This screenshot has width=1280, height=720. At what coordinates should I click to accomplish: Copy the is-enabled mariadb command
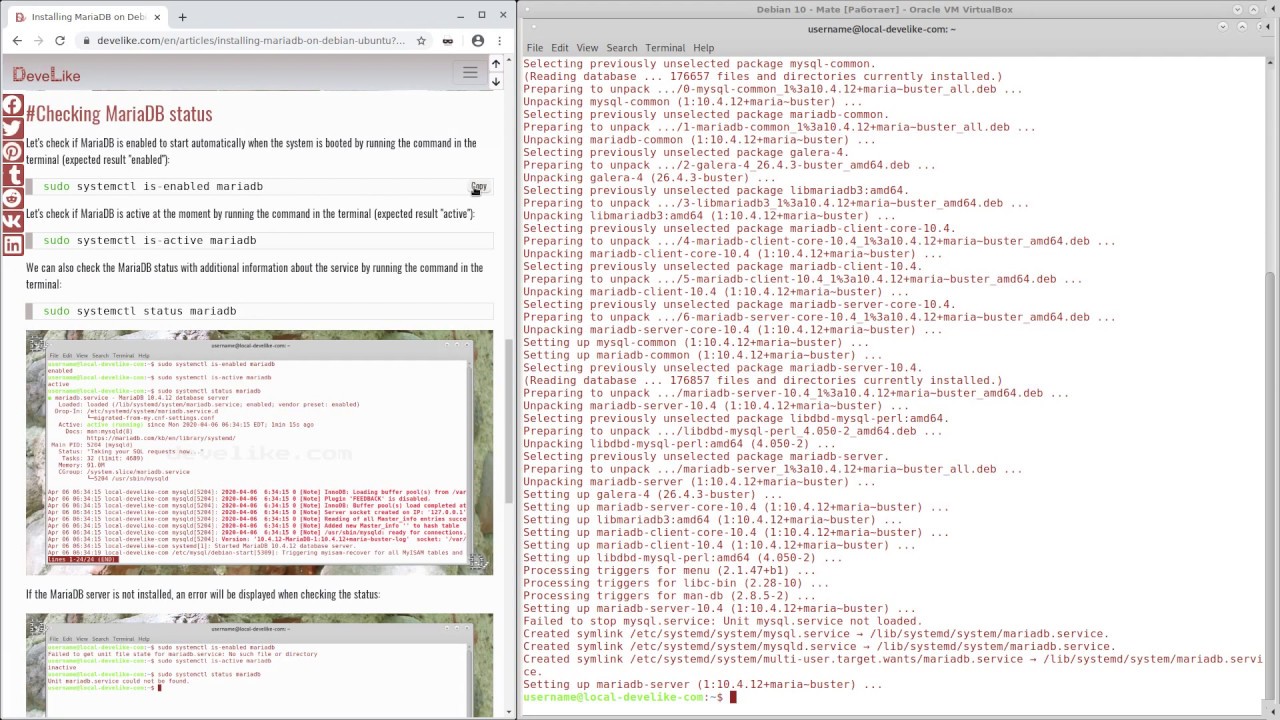(479, 187)
